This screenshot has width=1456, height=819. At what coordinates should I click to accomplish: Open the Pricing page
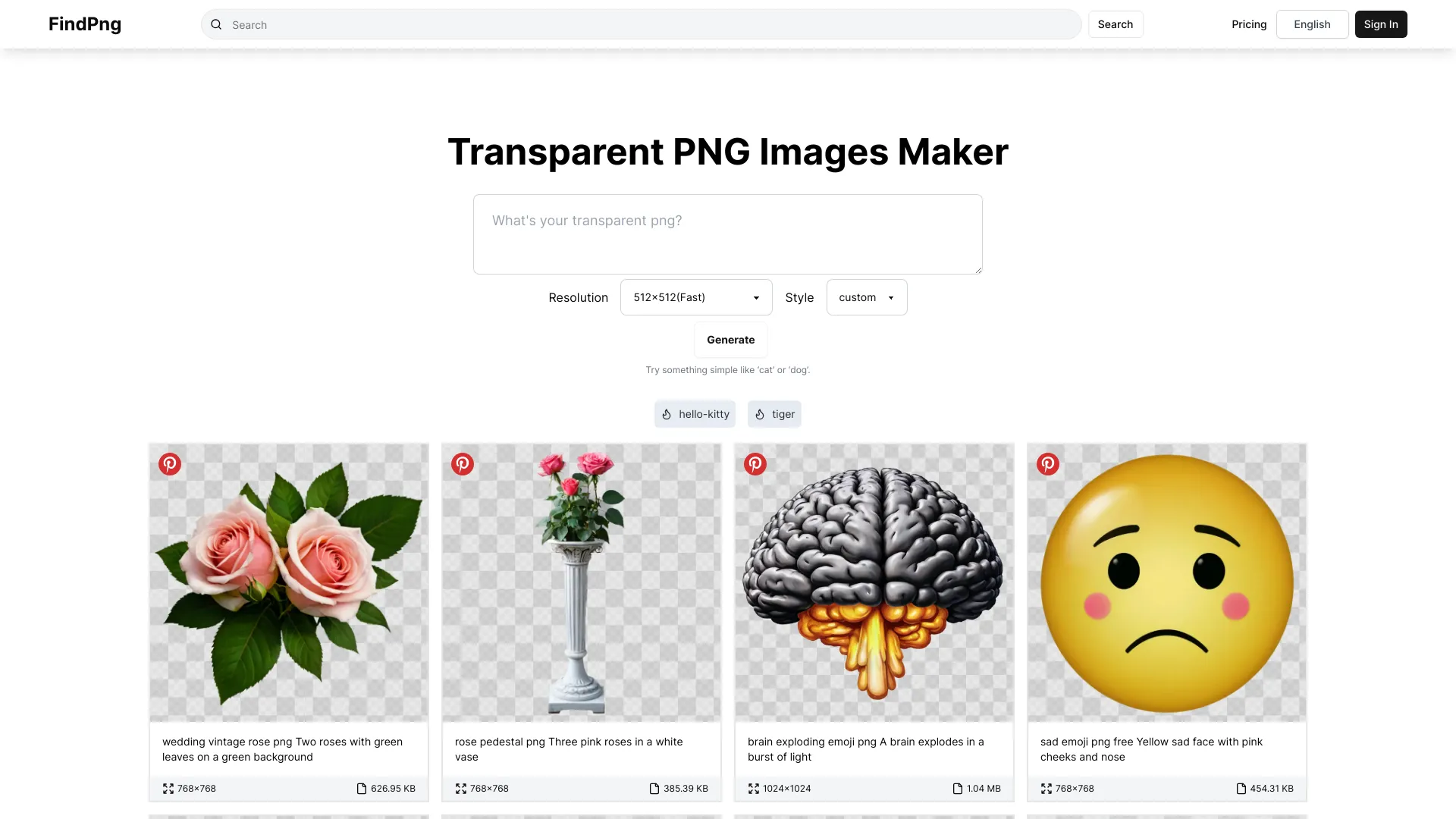point(1248,24)
